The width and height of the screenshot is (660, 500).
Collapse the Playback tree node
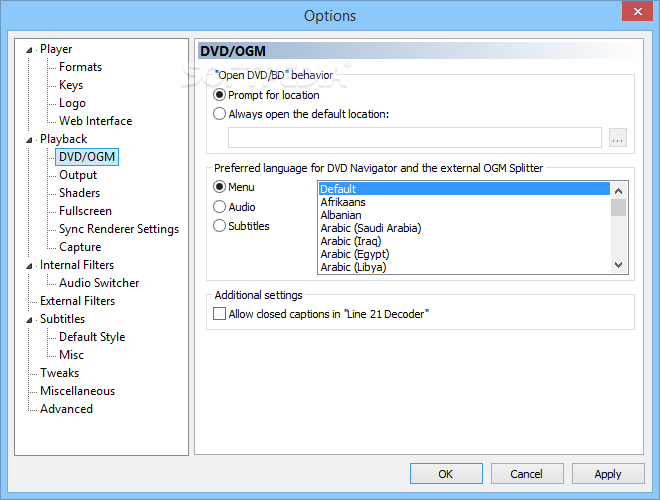pyautogui.click(x=29, y=140)
